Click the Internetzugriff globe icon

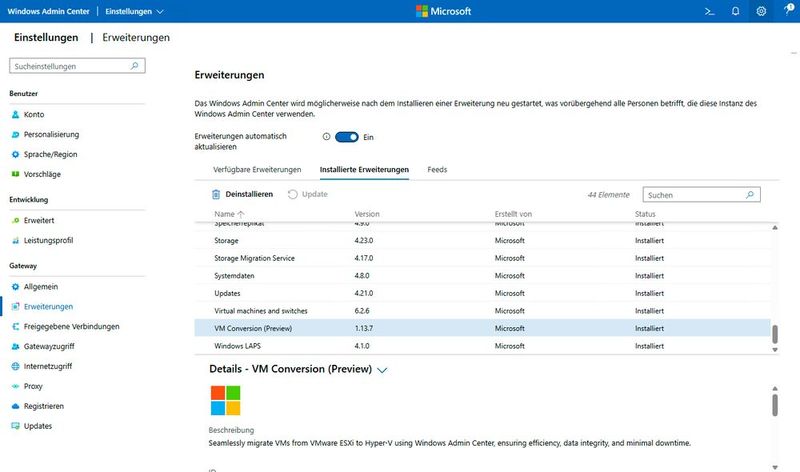[x=15, y=366]
